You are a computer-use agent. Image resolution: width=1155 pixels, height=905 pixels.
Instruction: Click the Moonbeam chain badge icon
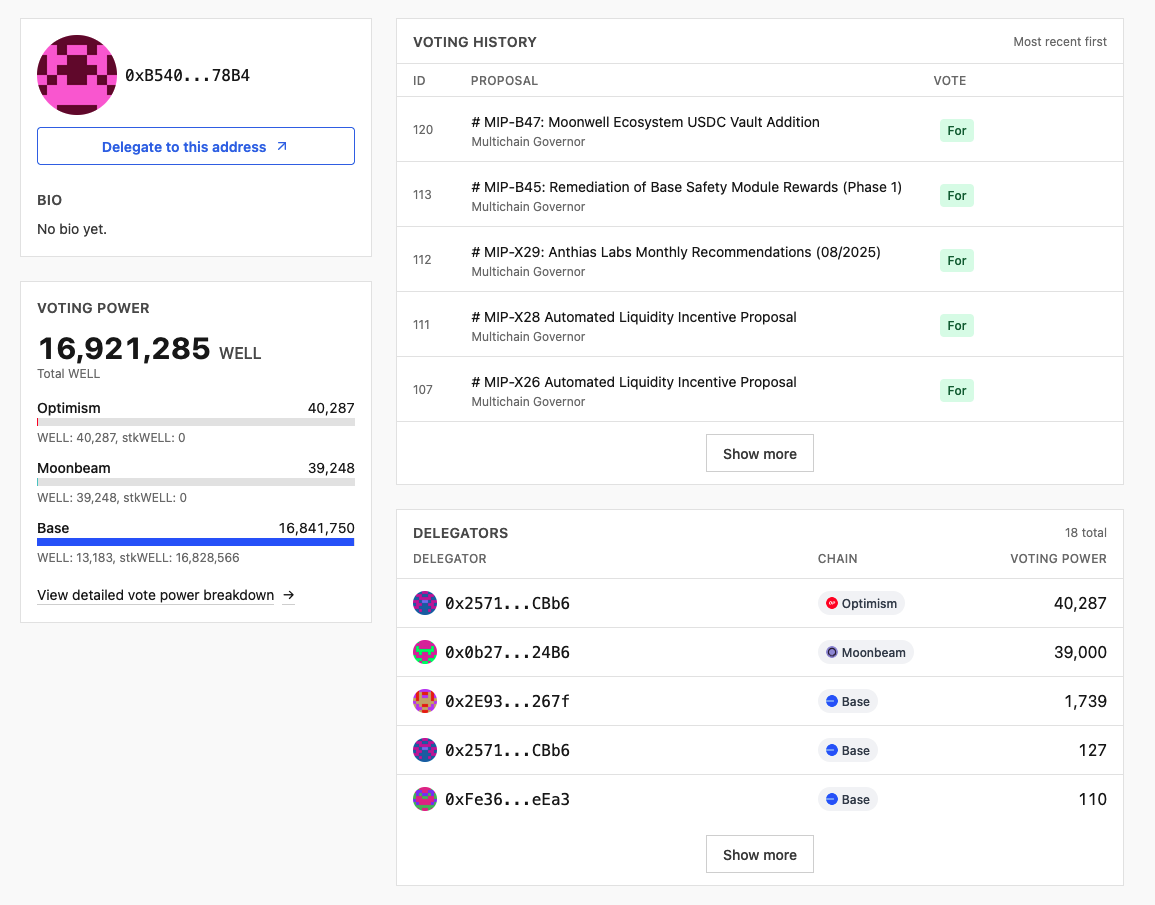(832, 652)
